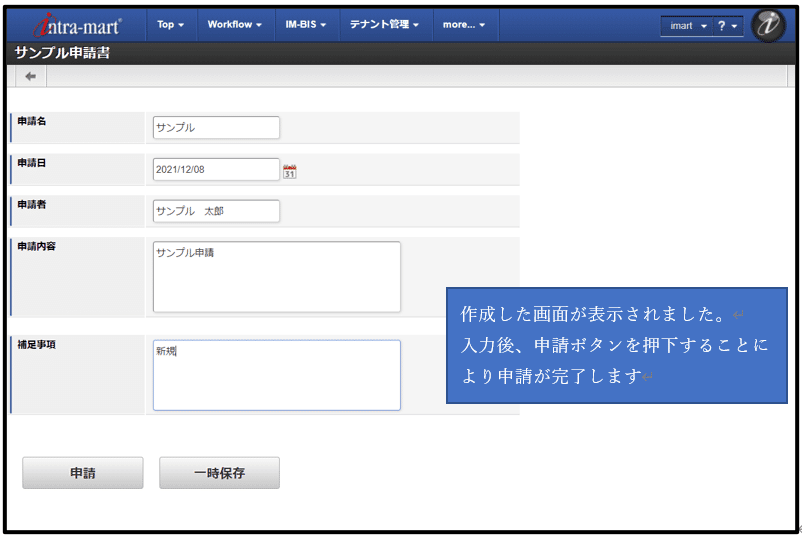
Task: Click the 申請内容 label
Action: tap(36, 246)
